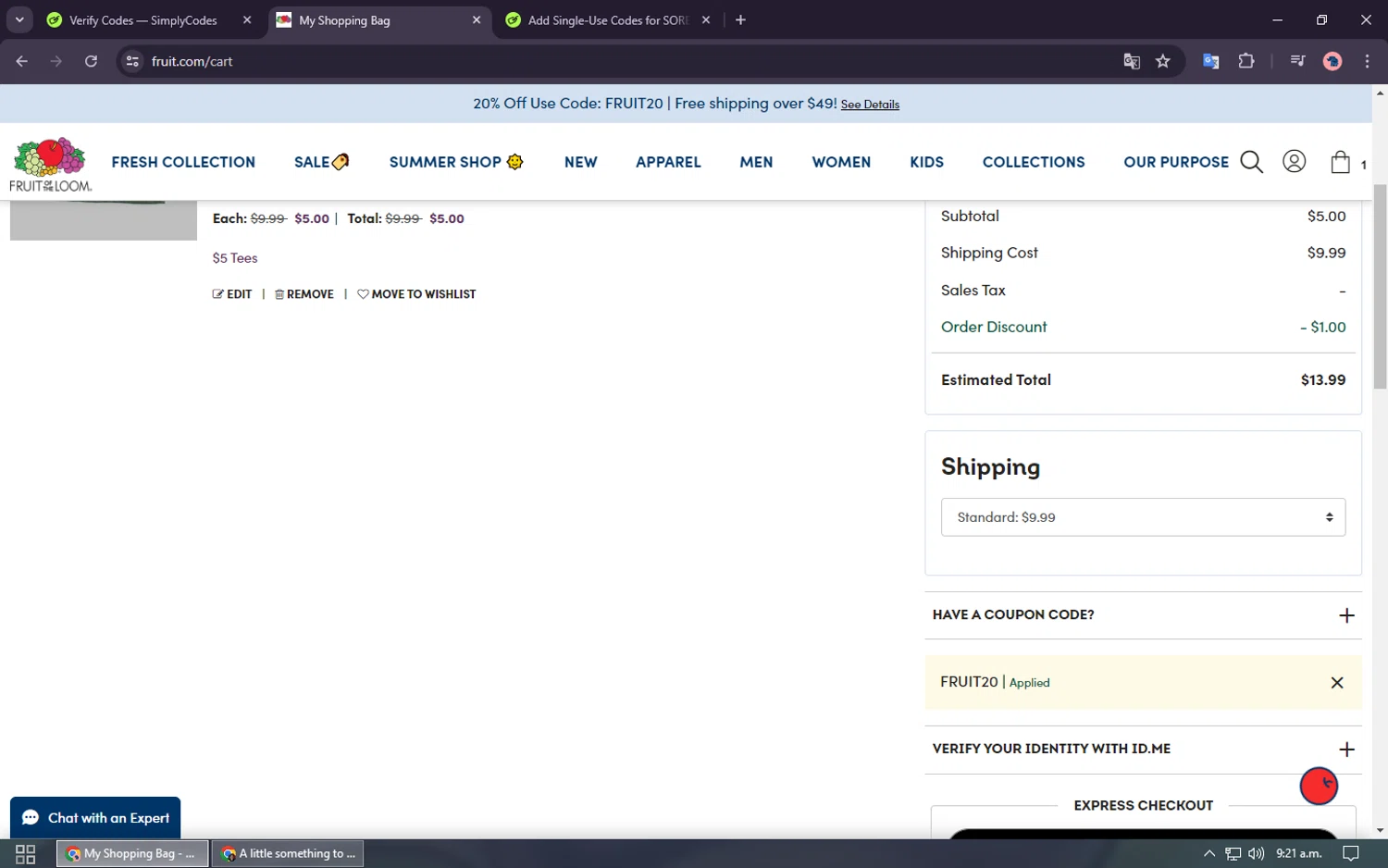Open the notifications center icon

pyautogui.click(x=1351, y=853)
